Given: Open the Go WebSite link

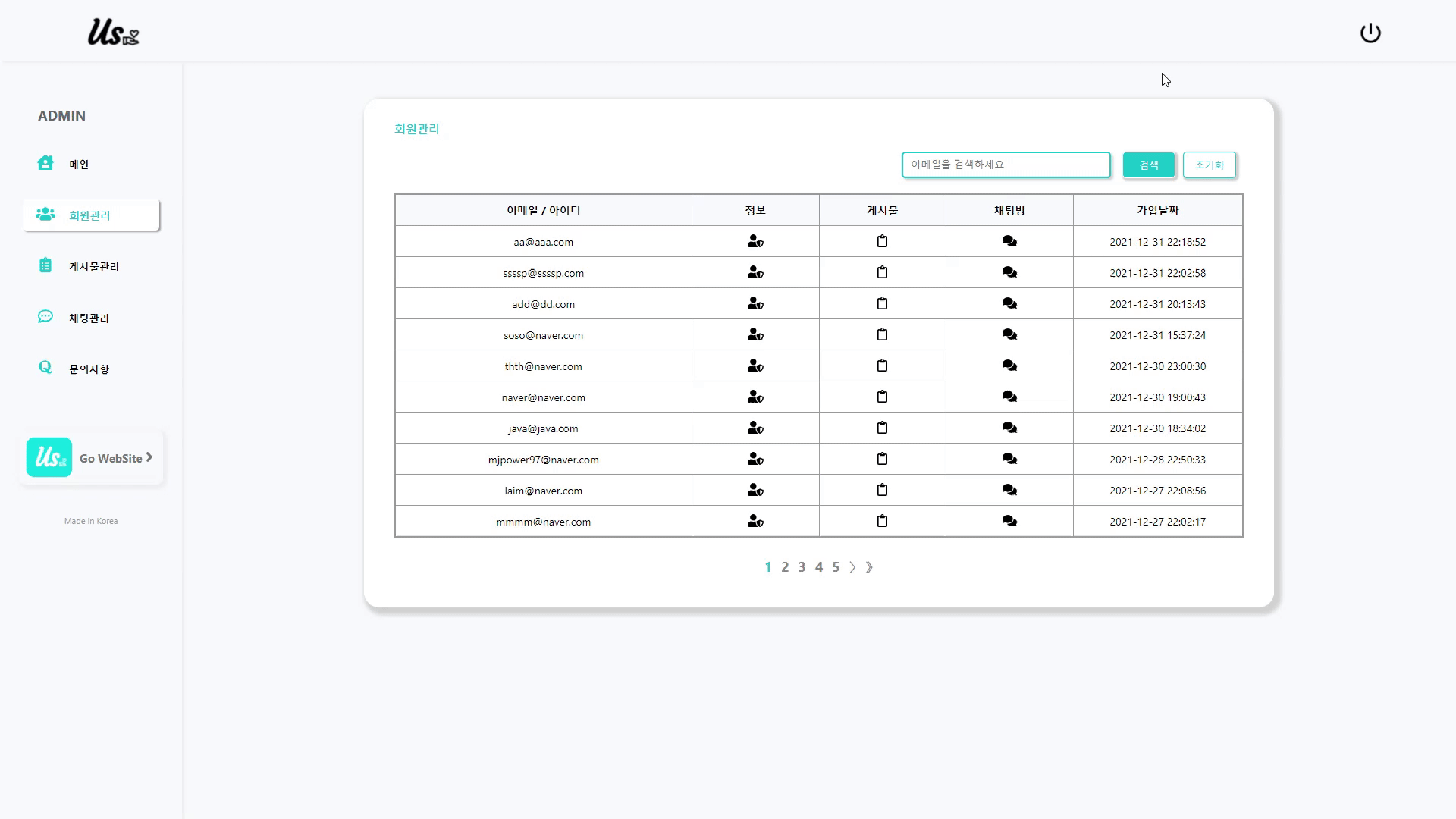Looking at the screenshot, I should [91, 457].
